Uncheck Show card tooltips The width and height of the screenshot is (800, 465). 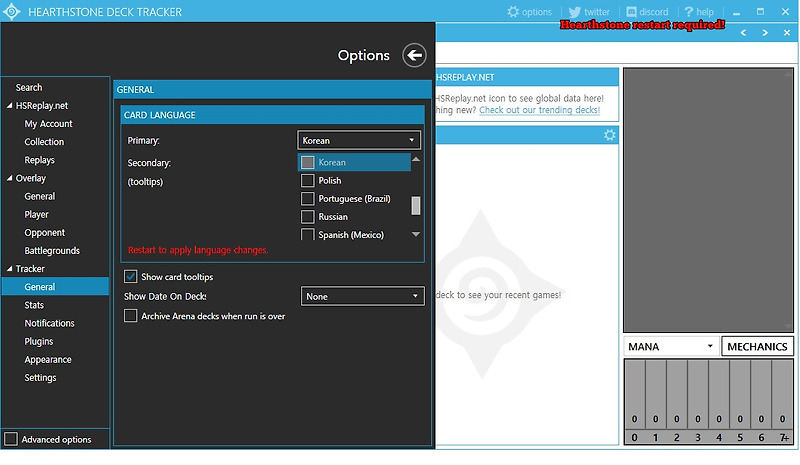[131, 277]
